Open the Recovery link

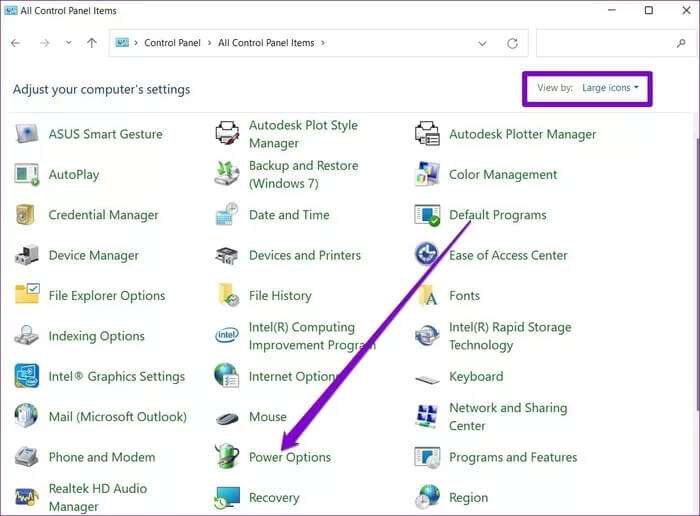(274, 498)
